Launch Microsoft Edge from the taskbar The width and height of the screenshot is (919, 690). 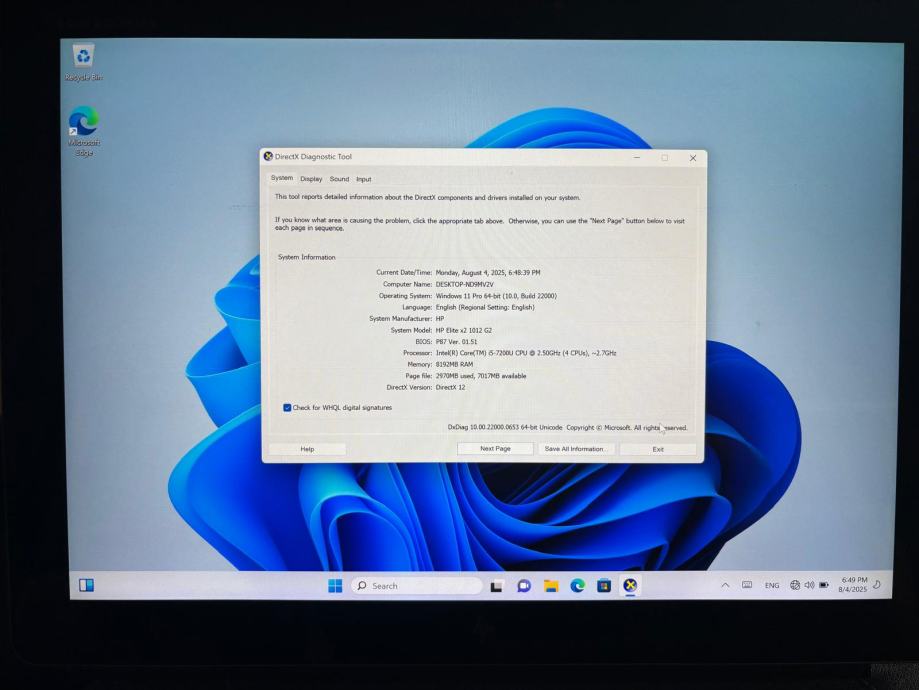point(577,586)
